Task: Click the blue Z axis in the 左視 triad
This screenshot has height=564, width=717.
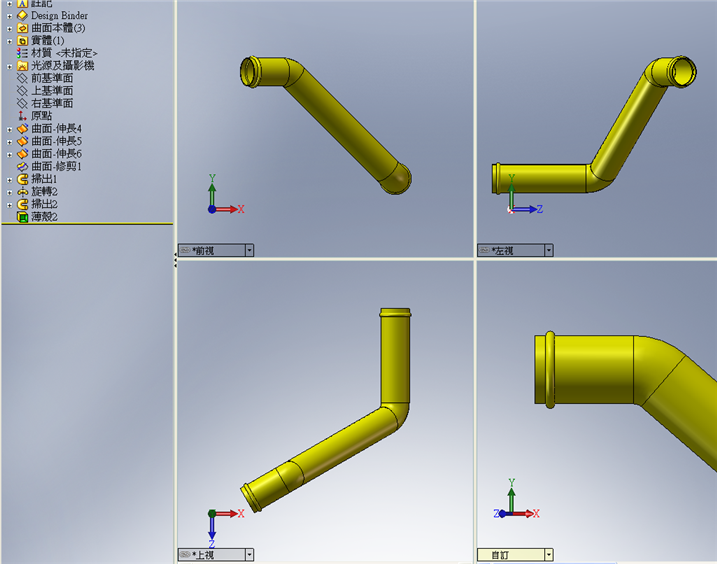Action: click(x=527, y=209)
